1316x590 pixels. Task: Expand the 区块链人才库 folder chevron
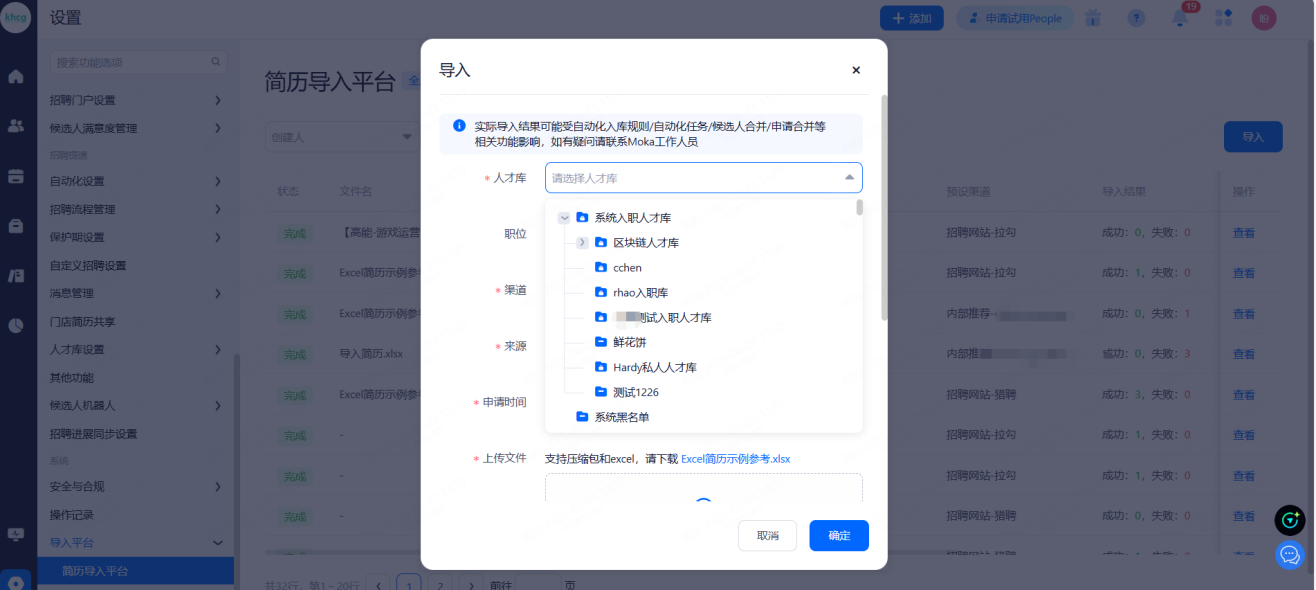click(x=582, y=243)
